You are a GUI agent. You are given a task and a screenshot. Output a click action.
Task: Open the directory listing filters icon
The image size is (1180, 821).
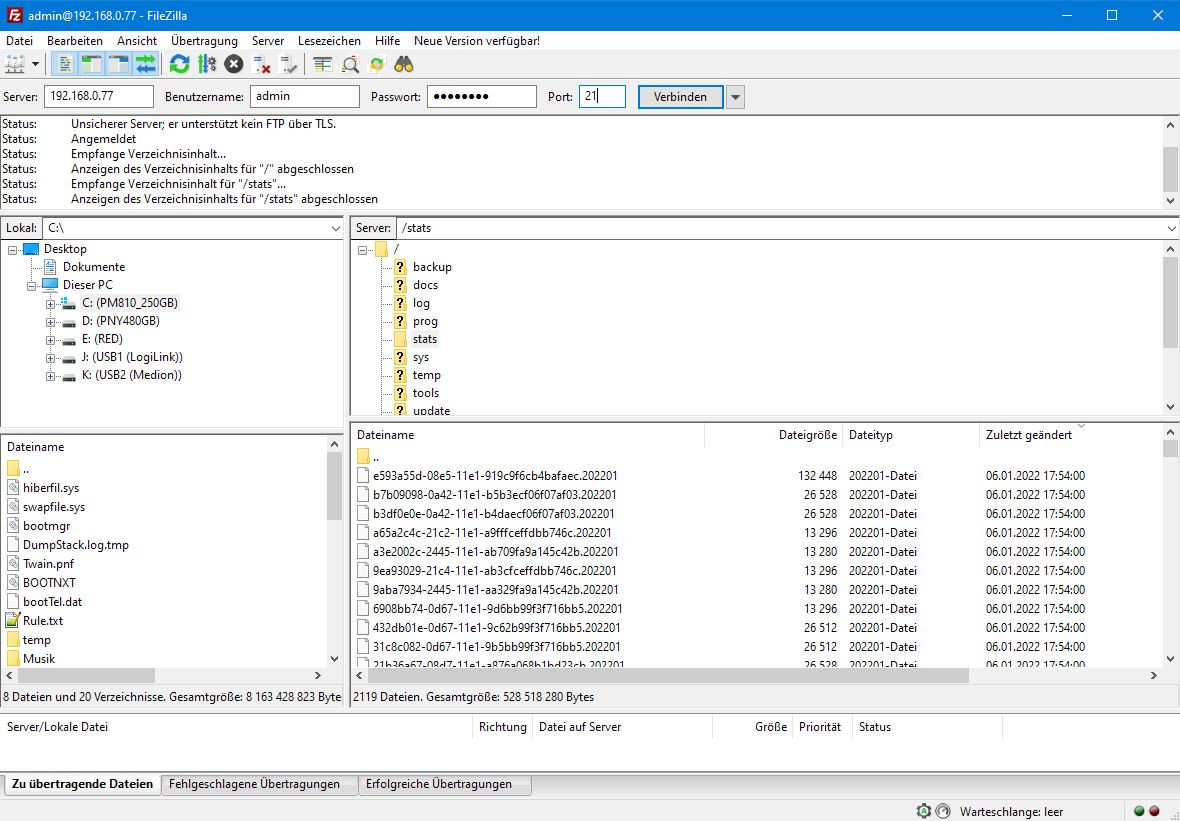coord(322,64)
